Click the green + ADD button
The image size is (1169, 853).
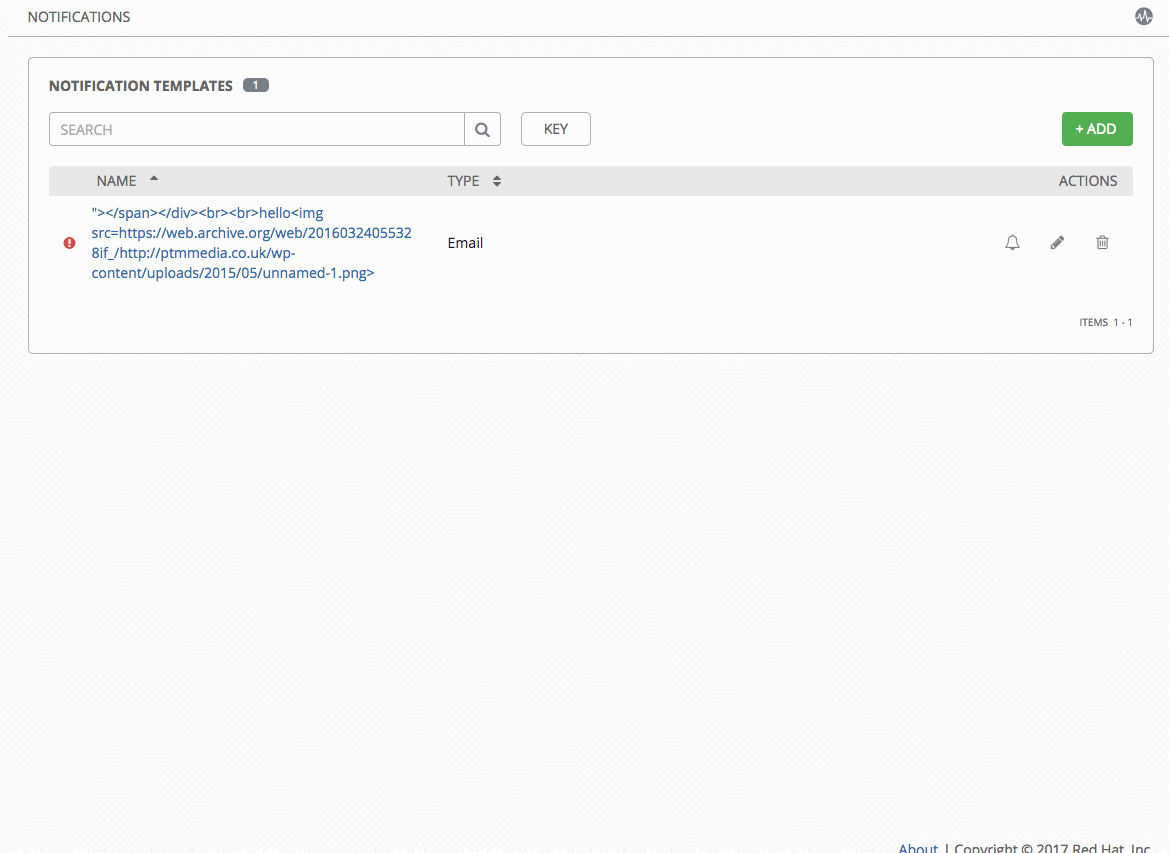click(x=1096, y=128)
